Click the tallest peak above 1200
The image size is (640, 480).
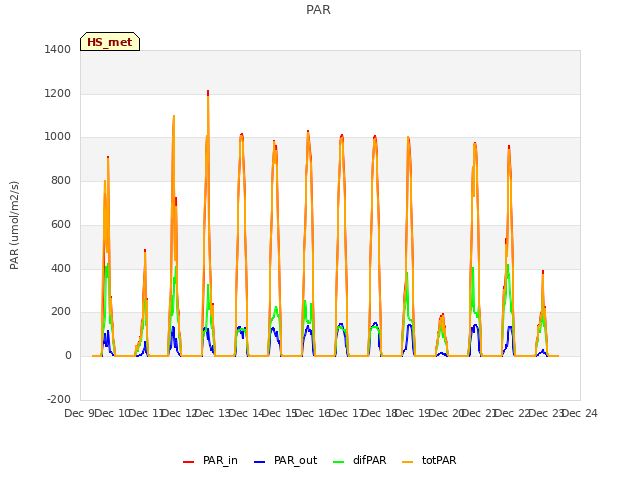coord(208,93)
